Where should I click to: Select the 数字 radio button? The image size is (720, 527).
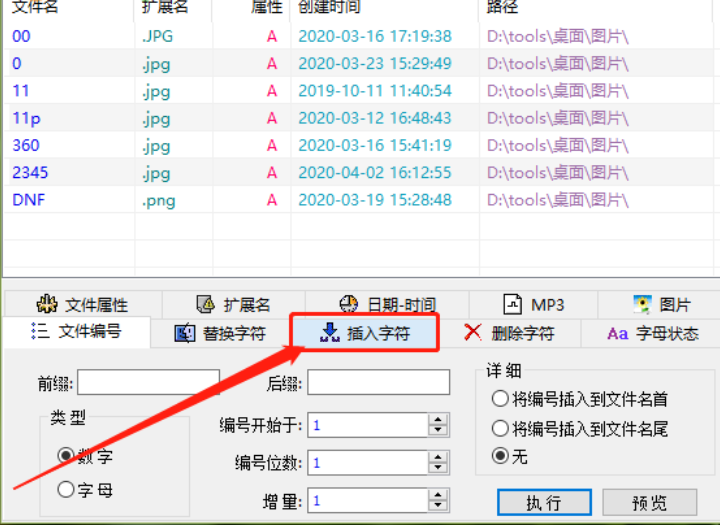coord(66,456)
